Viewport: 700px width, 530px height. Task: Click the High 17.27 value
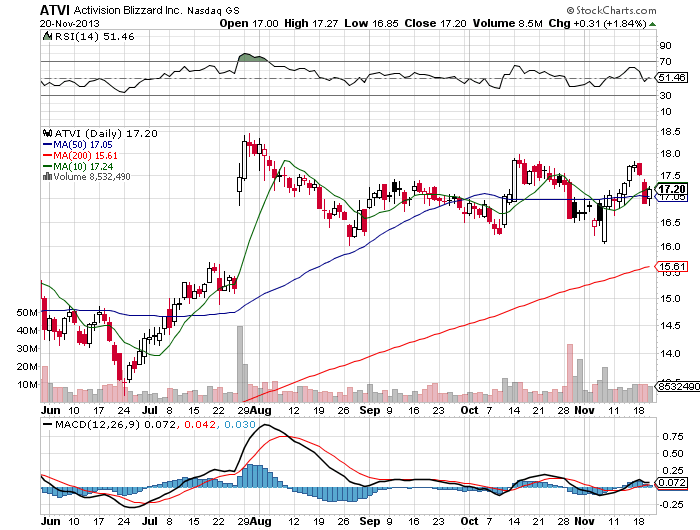coord(311,23)
